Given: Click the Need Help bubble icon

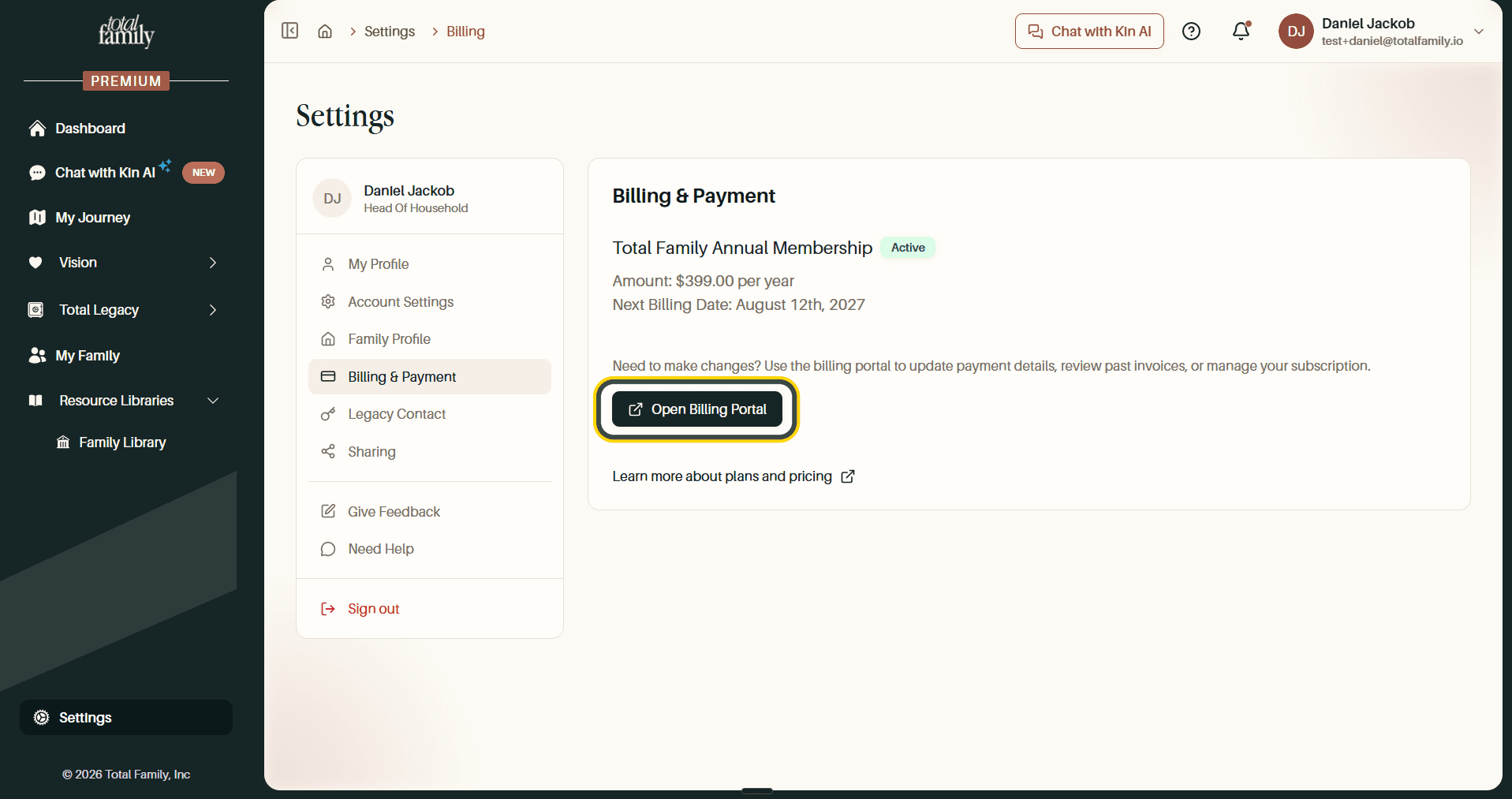Looking at the screenshot, I should coord(328,549).
